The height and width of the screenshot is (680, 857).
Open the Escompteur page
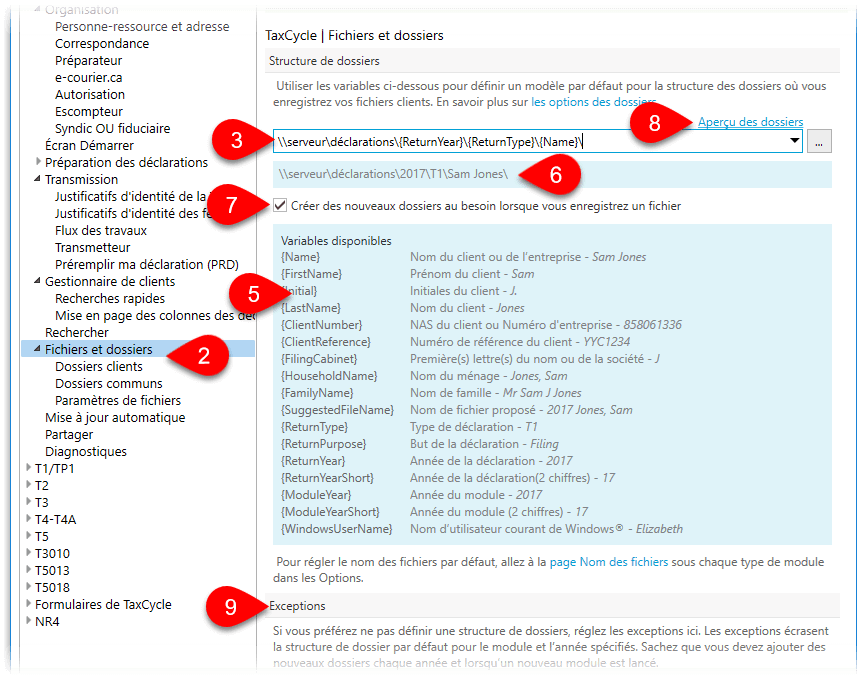click(89, 112)
